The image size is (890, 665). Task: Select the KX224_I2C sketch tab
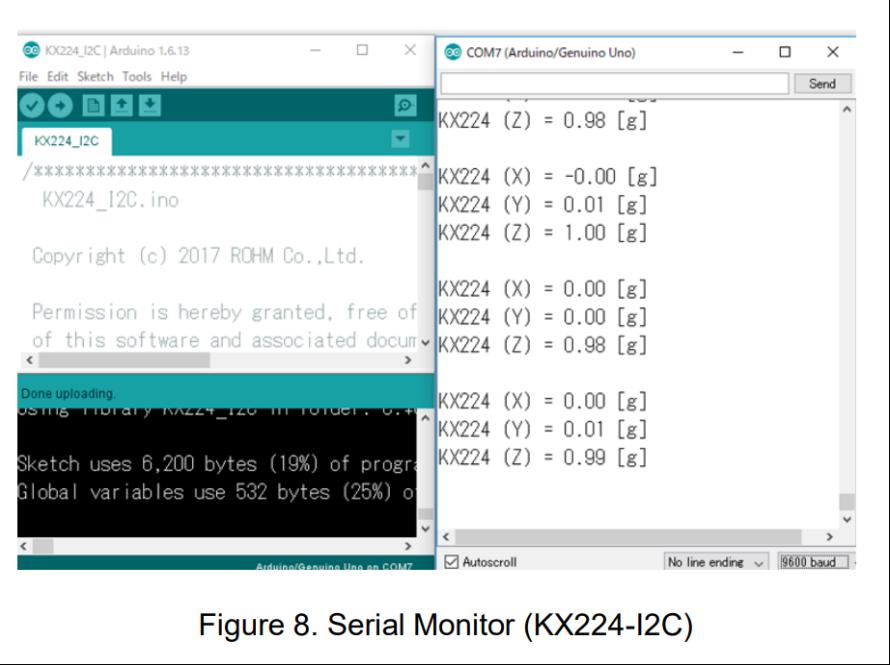coord(66,141)
